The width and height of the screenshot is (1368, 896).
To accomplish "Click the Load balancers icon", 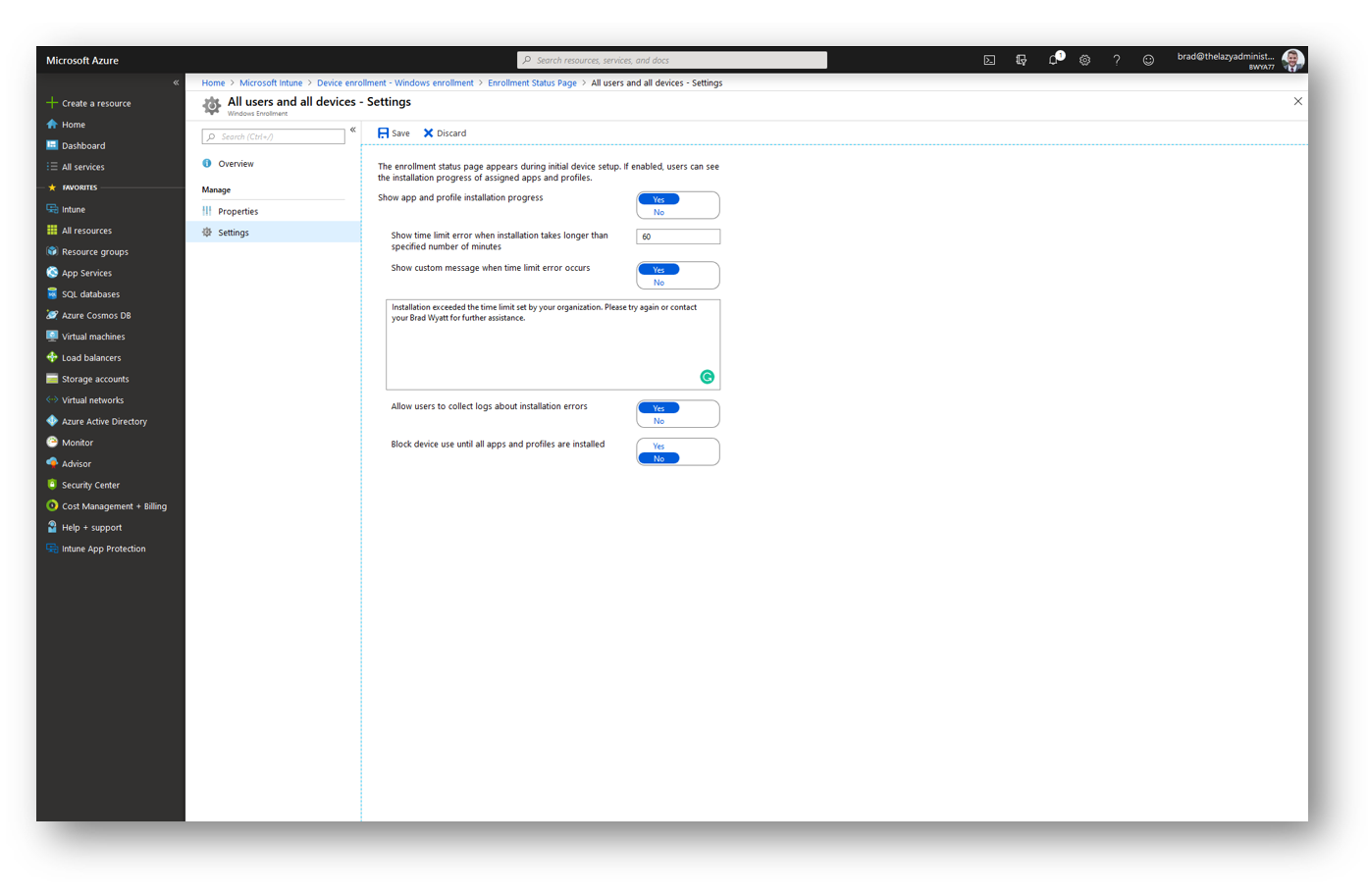I will click(52, 357).
